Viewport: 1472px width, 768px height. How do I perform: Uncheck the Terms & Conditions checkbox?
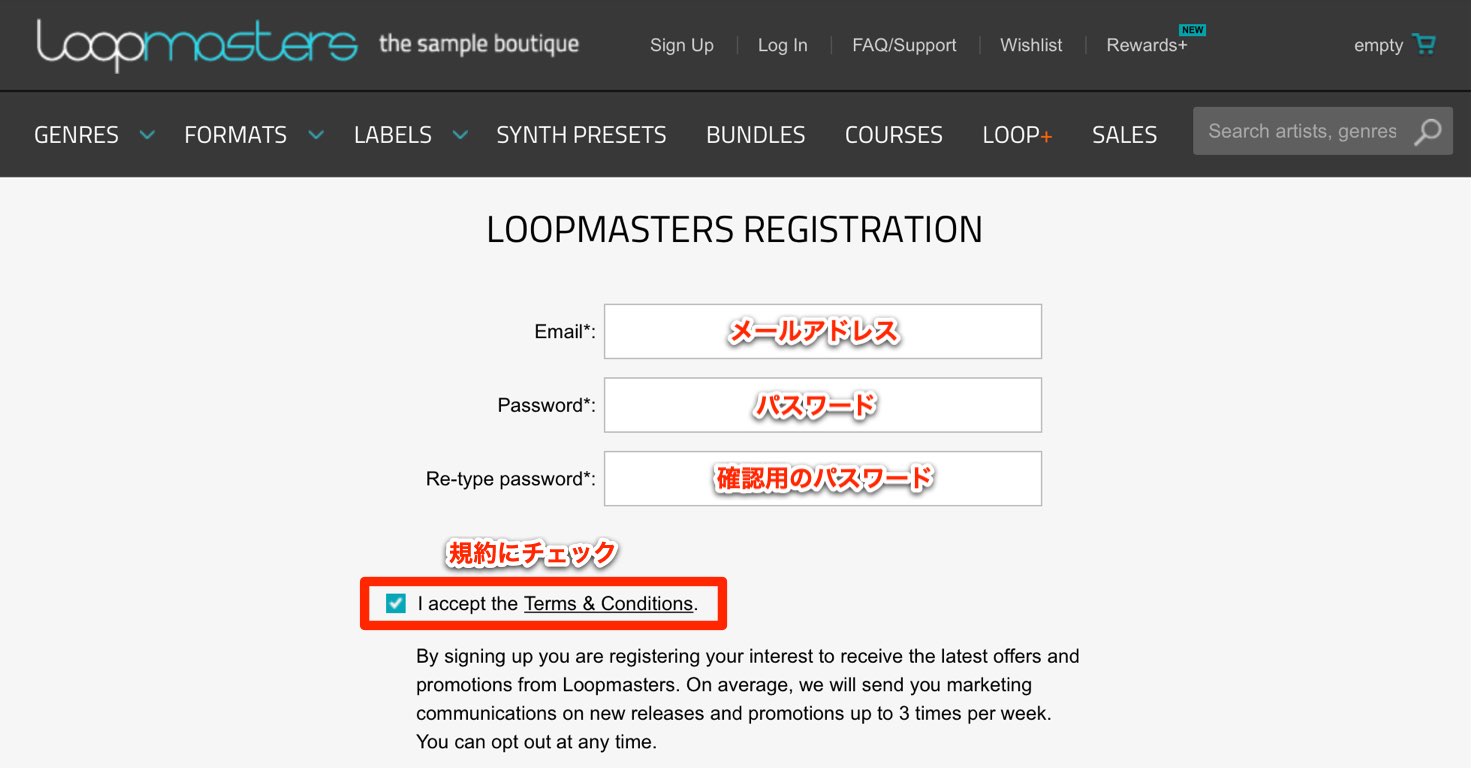pos(396,603)
